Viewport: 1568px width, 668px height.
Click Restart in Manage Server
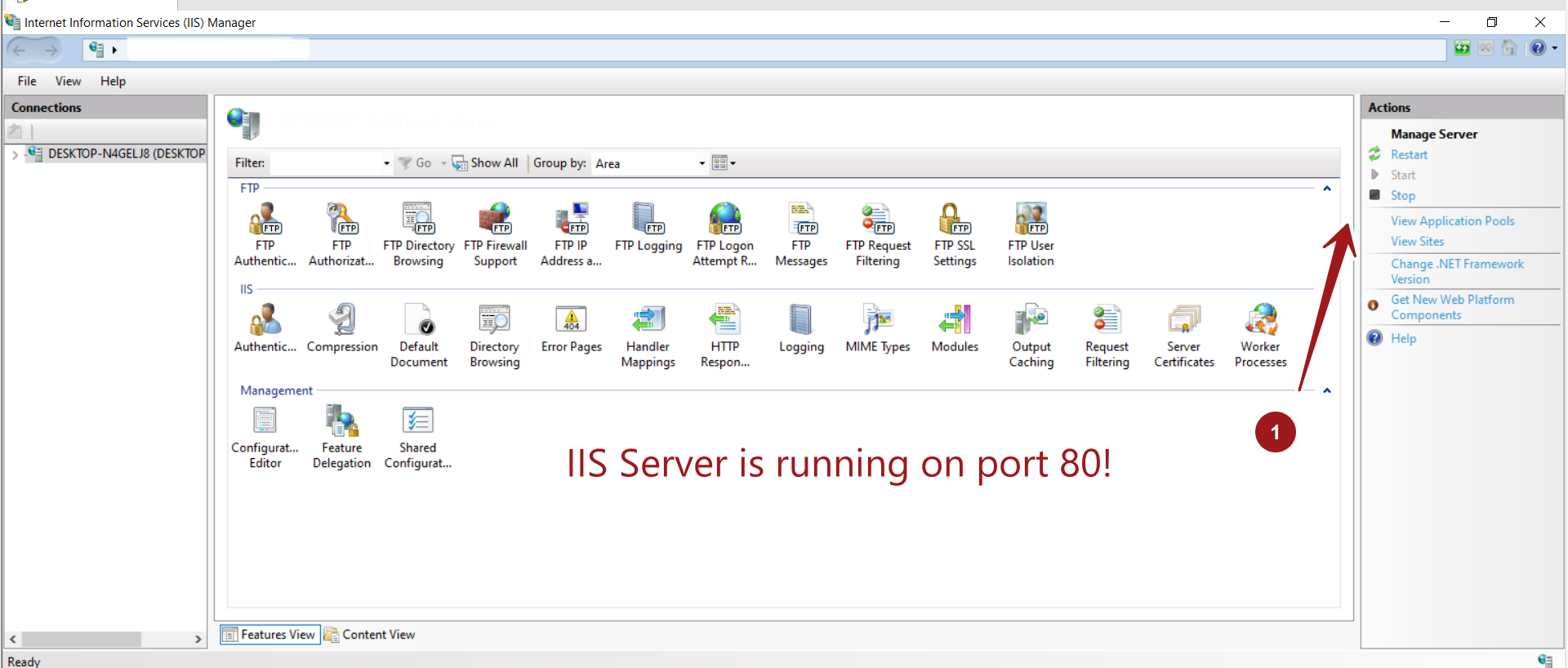point(1409,154)
